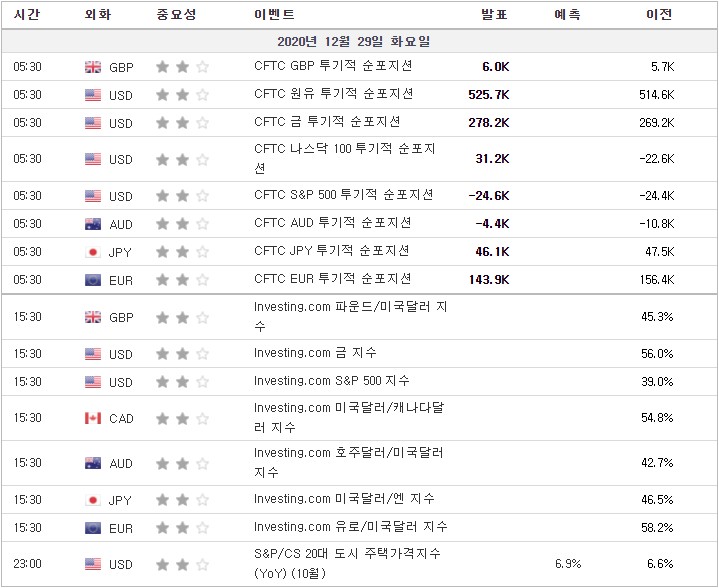Click the -22.6K previous value
This screenshot has width=719, height=588.
(x=657, y=159)
